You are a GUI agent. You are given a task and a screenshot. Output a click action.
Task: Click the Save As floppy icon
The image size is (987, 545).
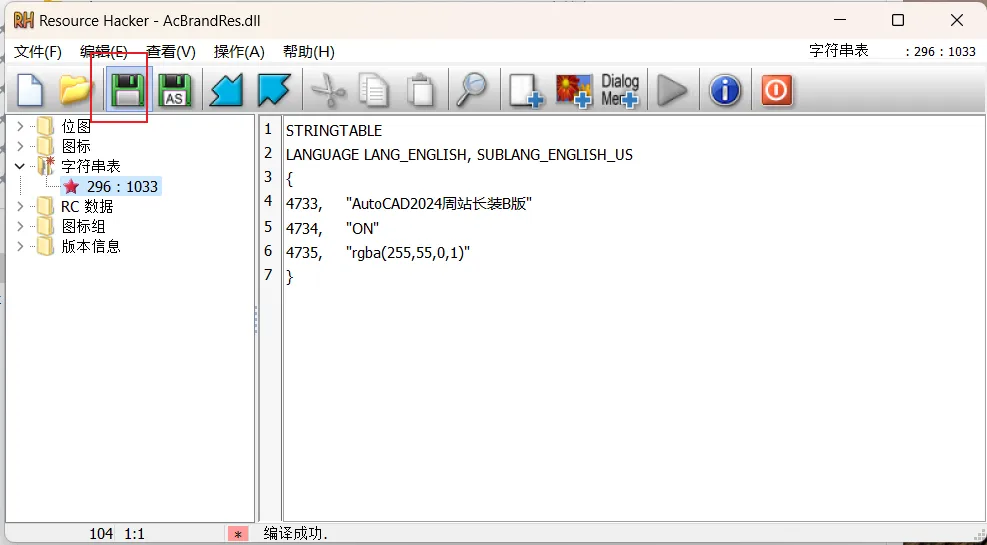174,91
